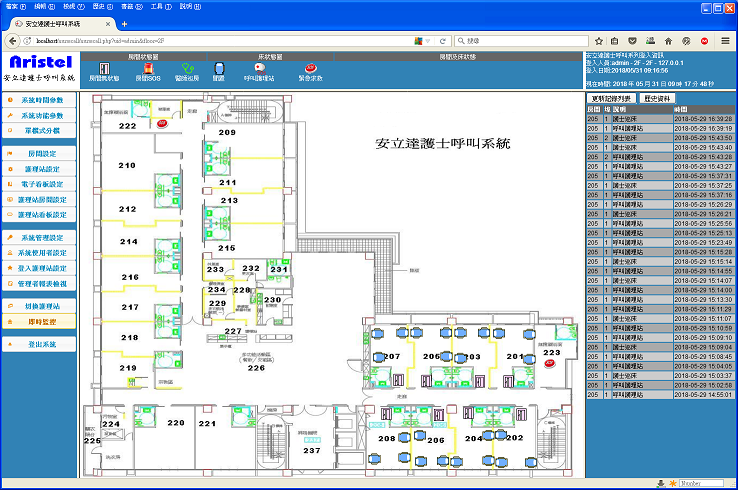This screenshot has width=738, height=490.
Task: Click the 更新記錄列表 button
Action: point(611,98)
